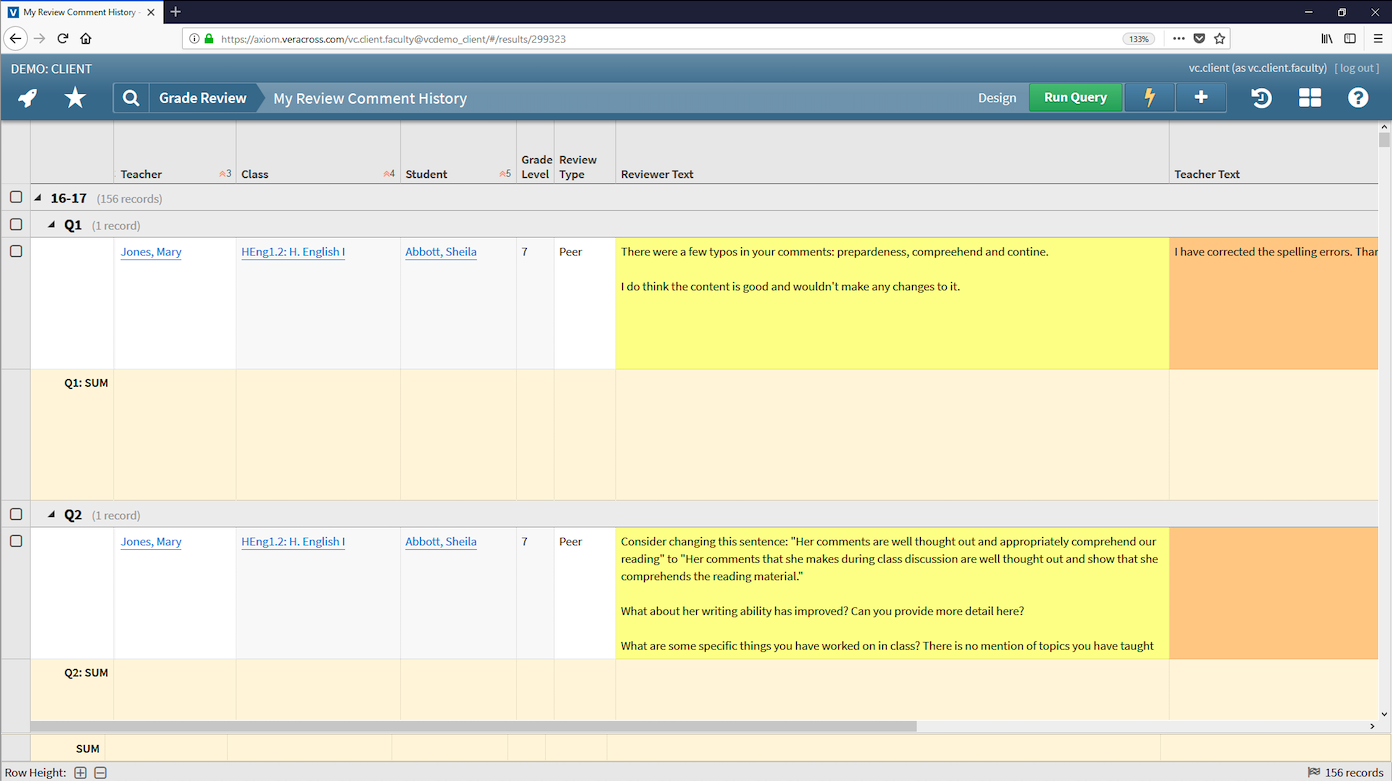Switch to the My Review Comment History browser tab
Viewport: 1392px width, 781px height.
point(80,13)
